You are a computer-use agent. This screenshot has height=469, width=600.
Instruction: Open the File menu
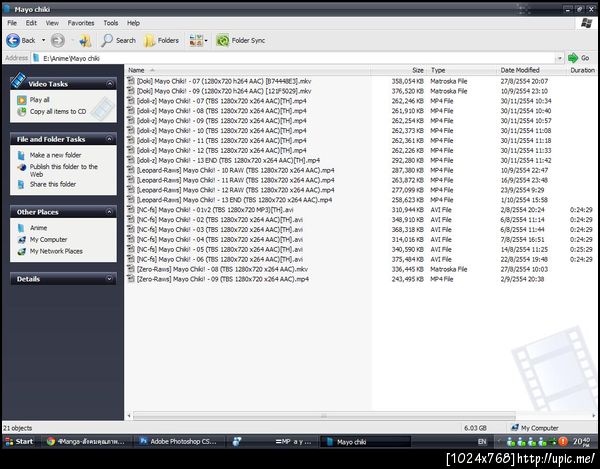pos(12,23)
